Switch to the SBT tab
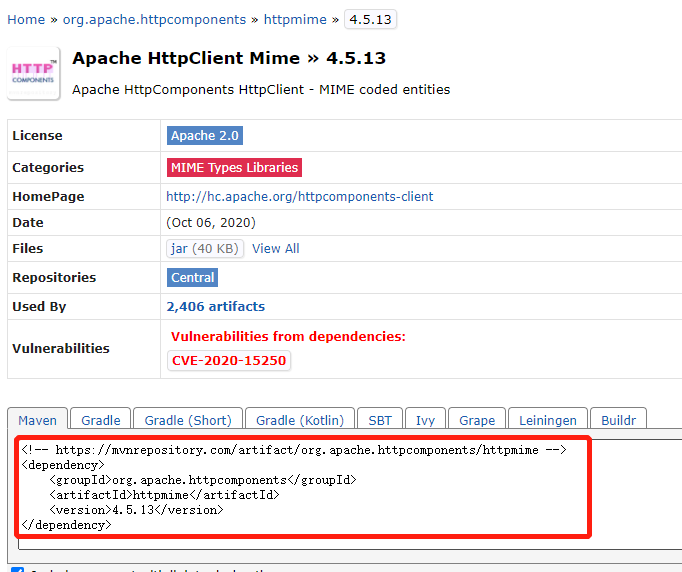This screenshot has height=572, width=682. (380, 420)
